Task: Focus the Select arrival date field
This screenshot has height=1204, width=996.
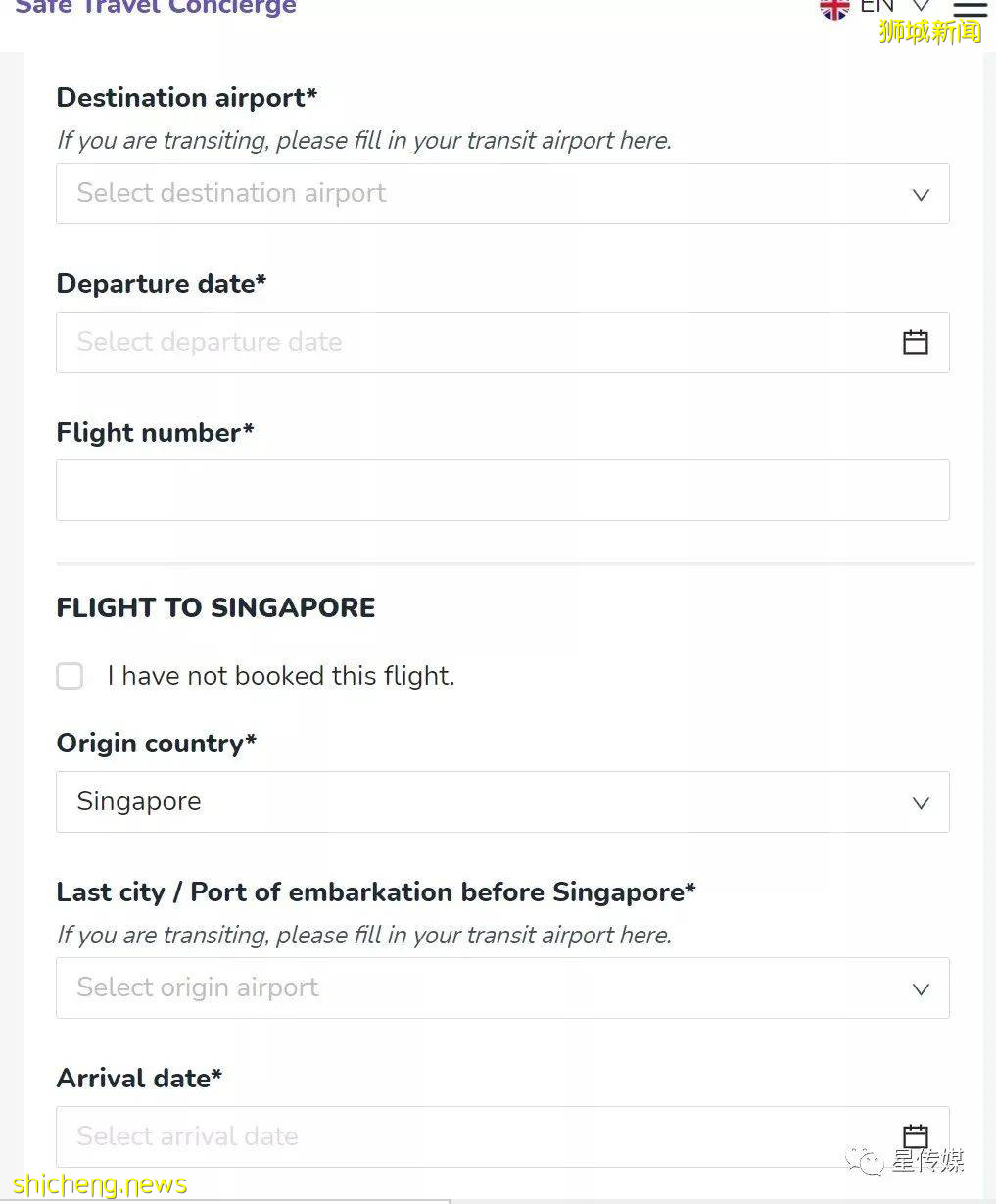Action: click(470, 1136)
